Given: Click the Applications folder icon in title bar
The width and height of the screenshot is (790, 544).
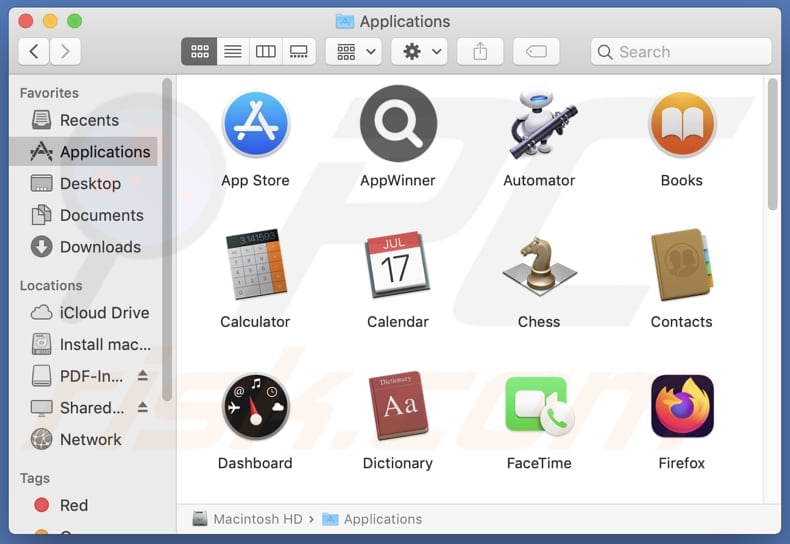Looking at the screenshot, I should tap(345, 21).
